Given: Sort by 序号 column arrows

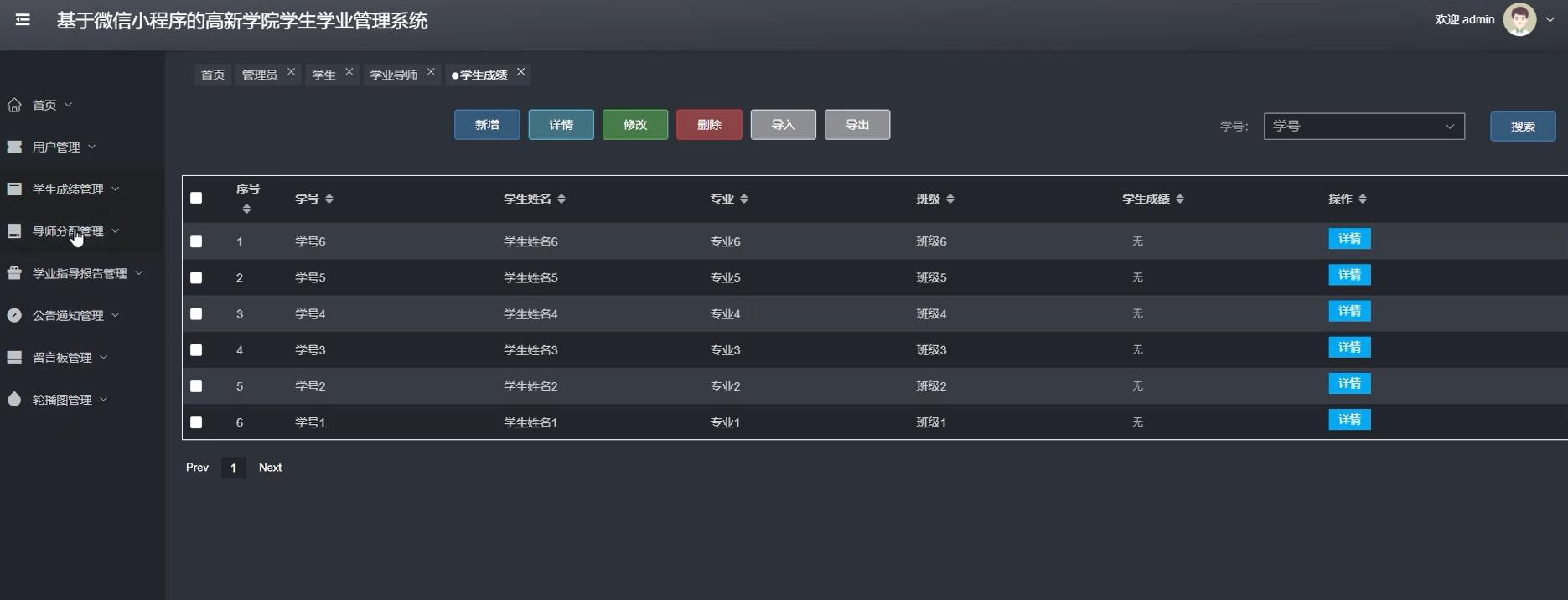Looking at the screenshot, I should coord(246,209).
